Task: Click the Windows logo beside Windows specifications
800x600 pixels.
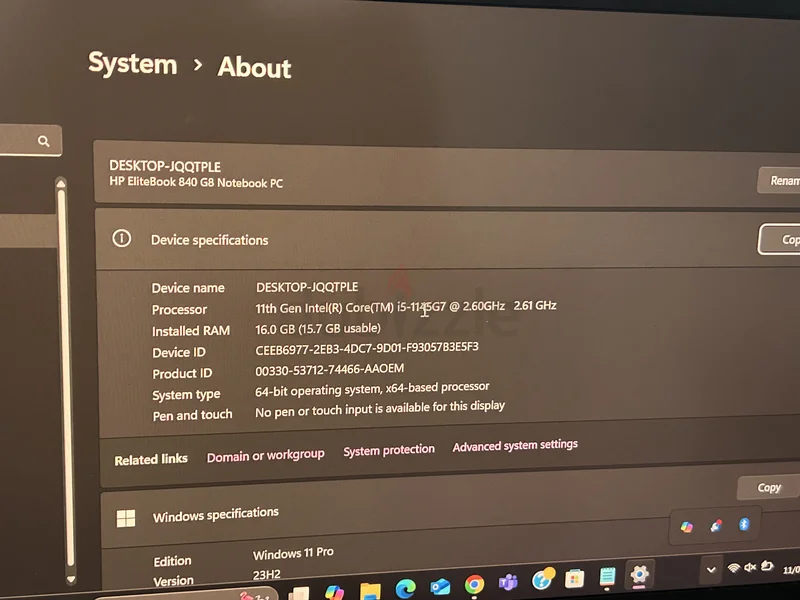Action: tap(126, 518)
